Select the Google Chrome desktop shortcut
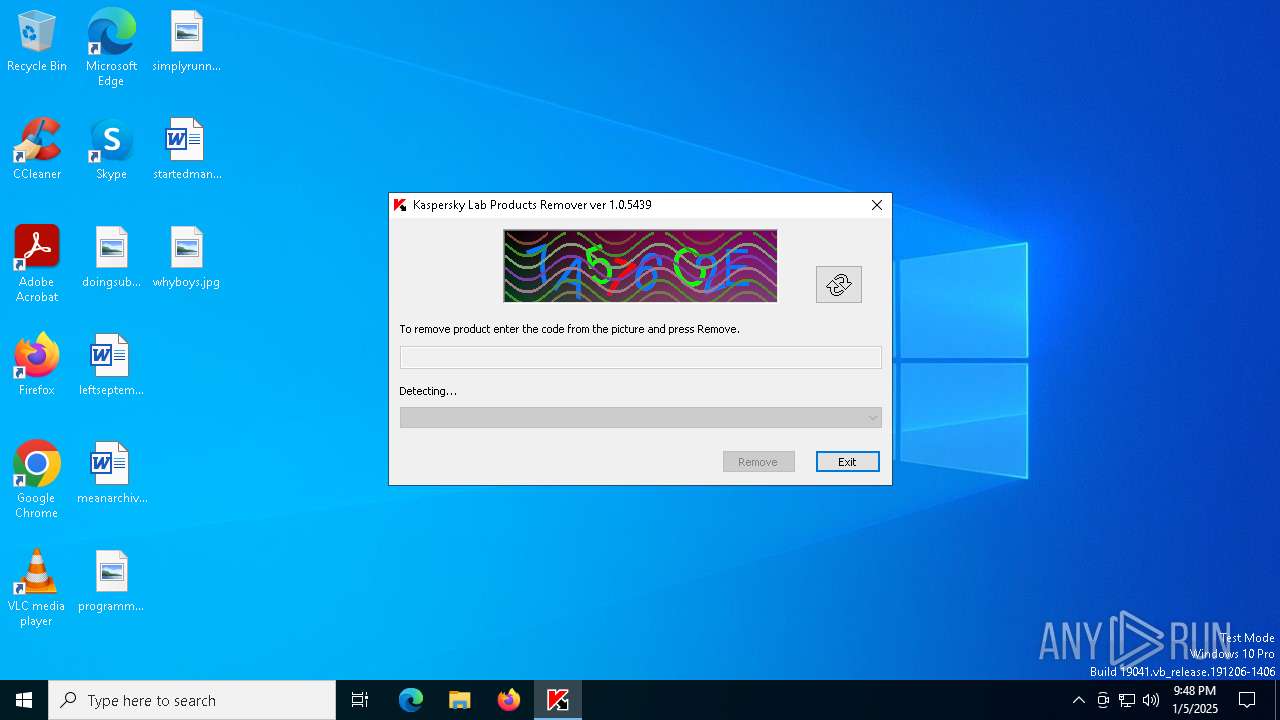This screenshot has height=720, width=1280. pos(37,480)
